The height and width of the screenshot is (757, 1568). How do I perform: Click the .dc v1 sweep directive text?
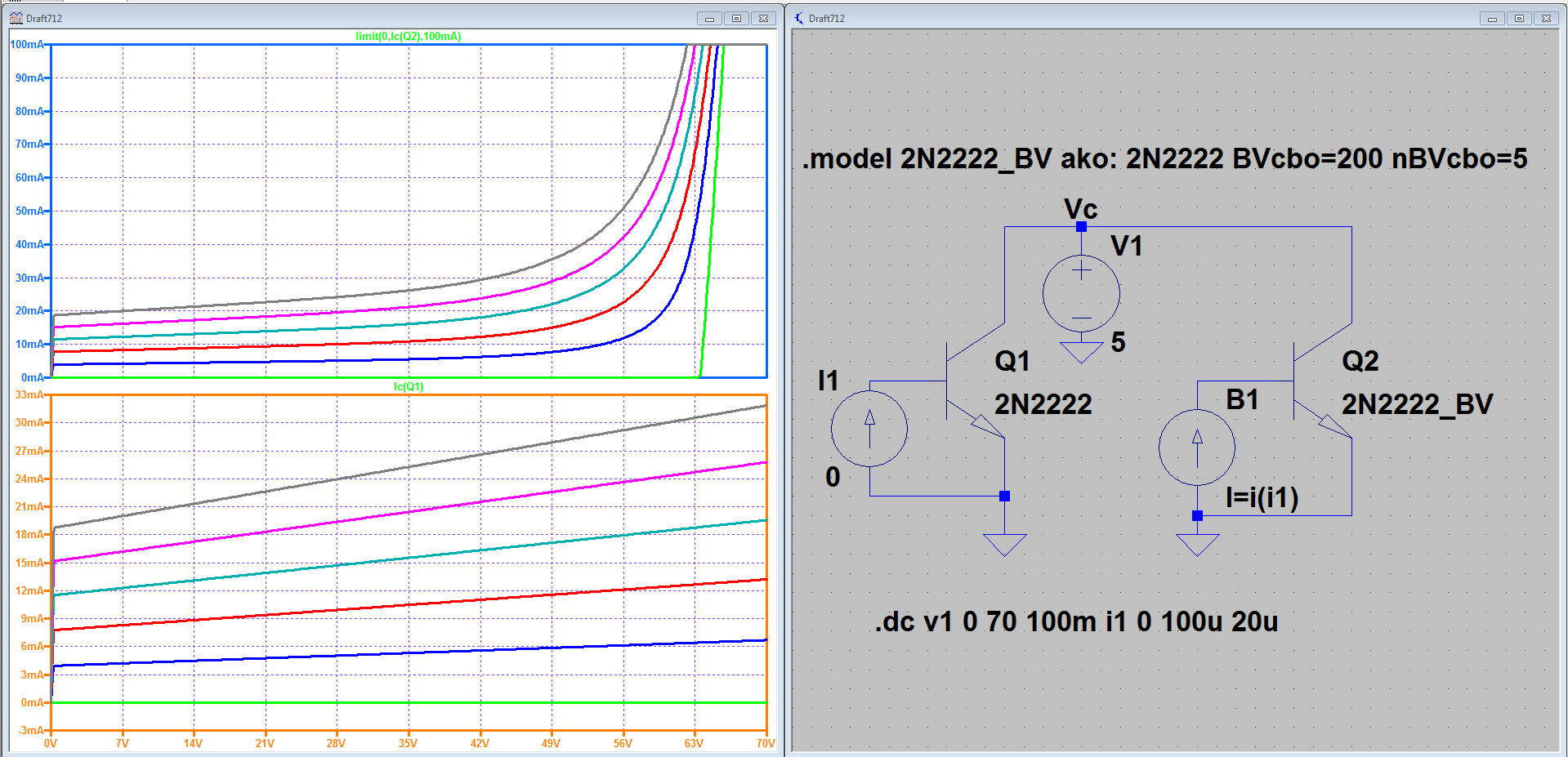pyautogui.click(x=1077, y=621)
